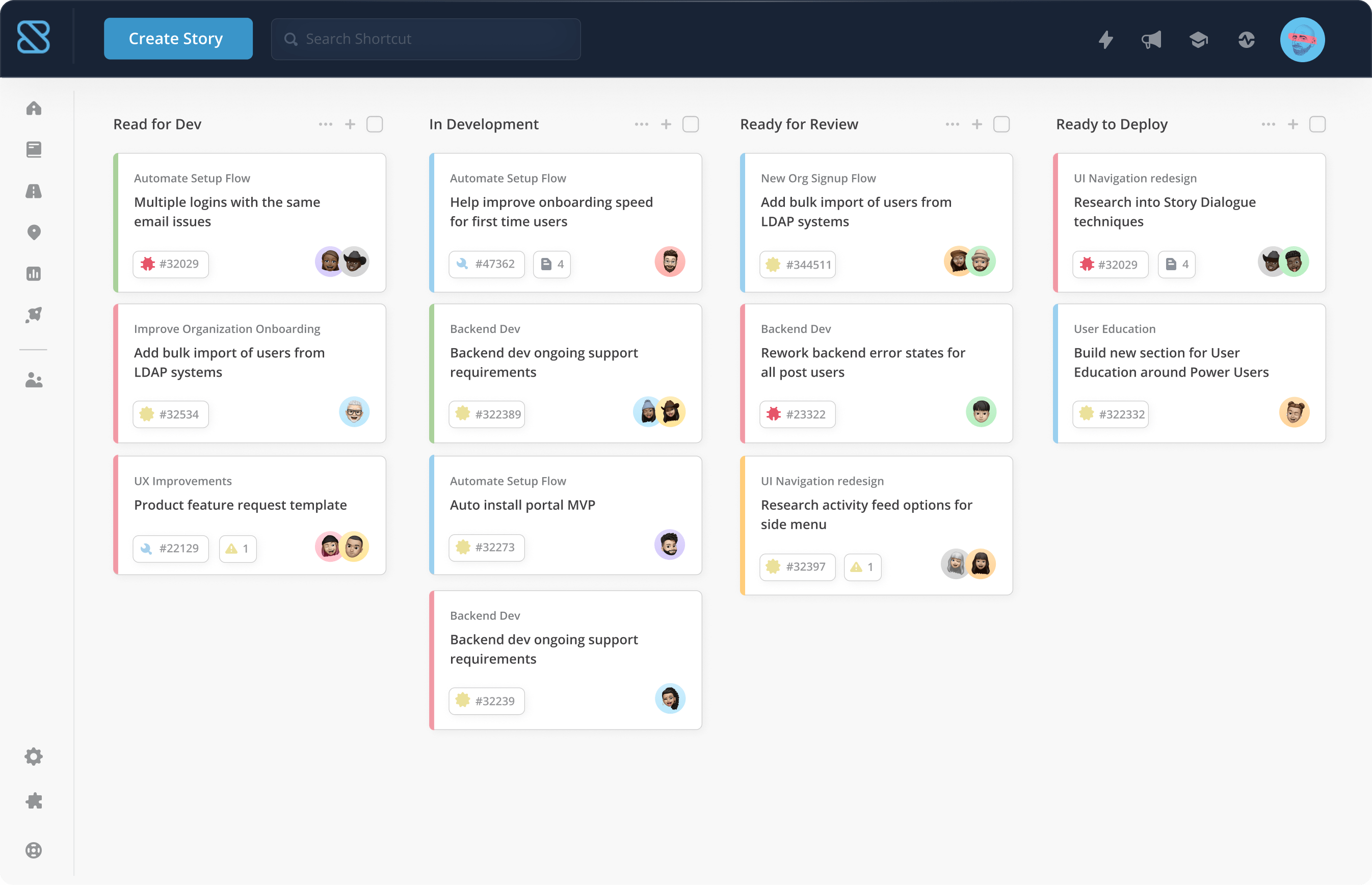Open the overflow menu for Ready for Review
The height and width of the screenshot is (885, 1372).
[x=952, y=123]
